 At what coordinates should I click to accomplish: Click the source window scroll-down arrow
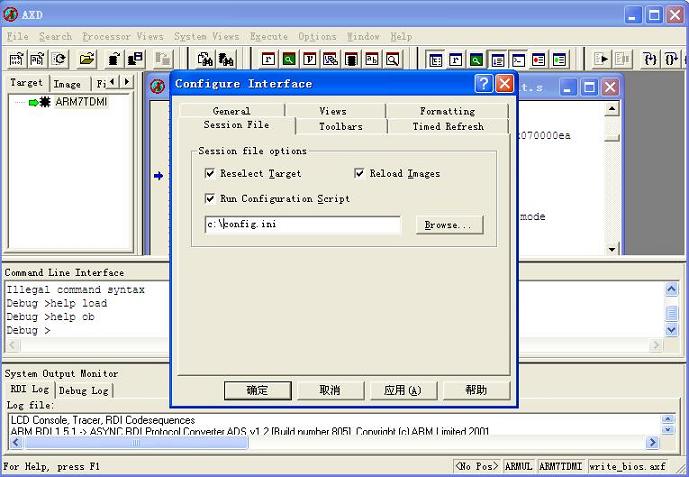pos(612,249)
